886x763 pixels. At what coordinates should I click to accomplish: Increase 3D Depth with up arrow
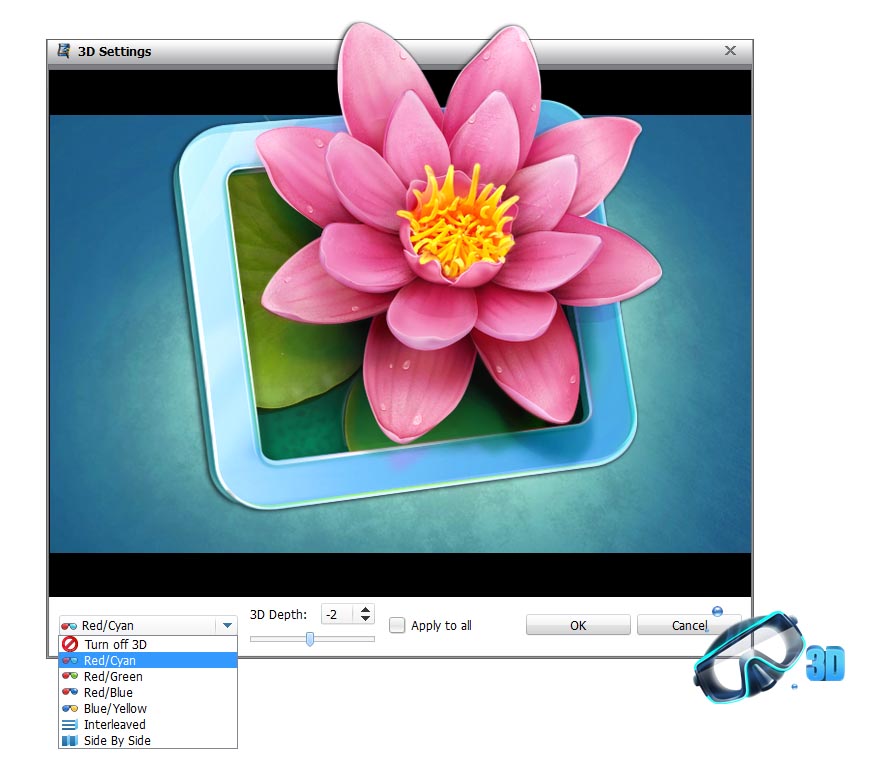366,610
